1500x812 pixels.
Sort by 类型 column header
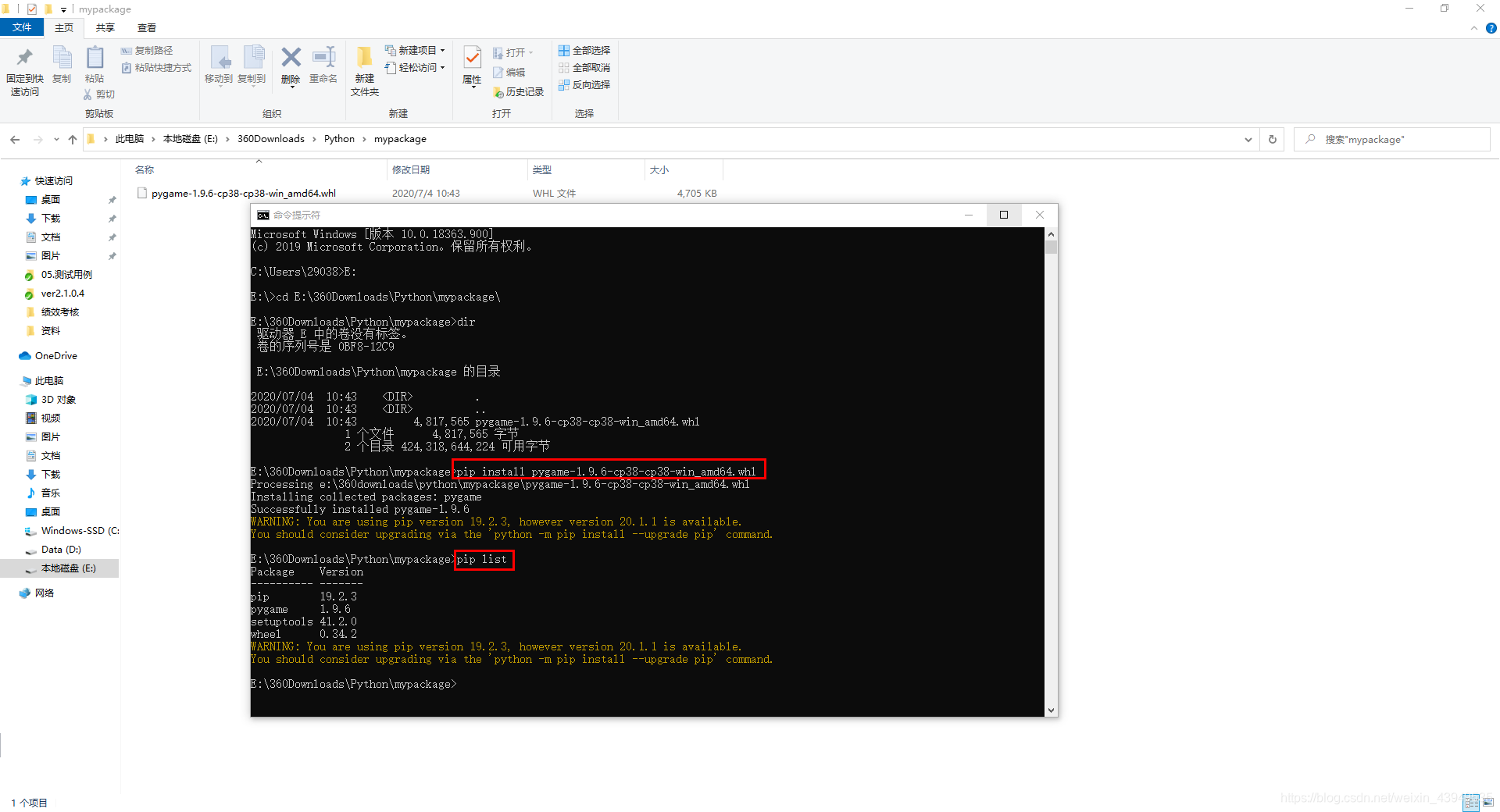point(542,170)
